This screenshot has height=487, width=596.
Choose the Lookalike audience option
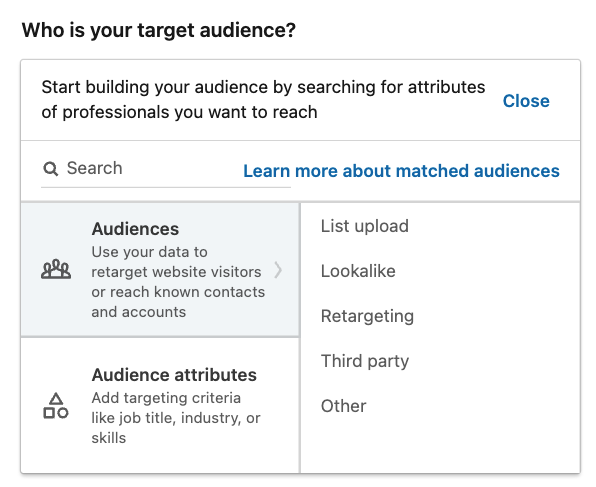[x=358, y=271]
